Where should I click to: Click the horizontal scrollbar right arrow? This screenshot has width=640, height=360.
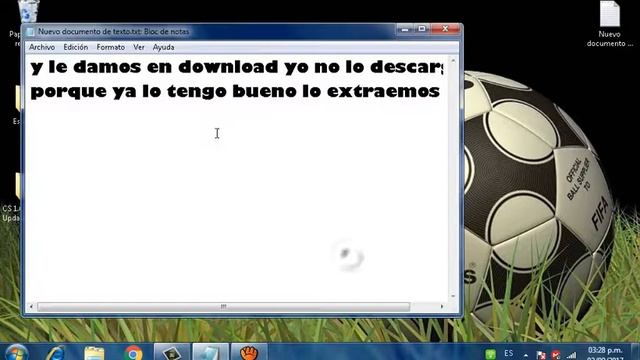tap(442, 307)
